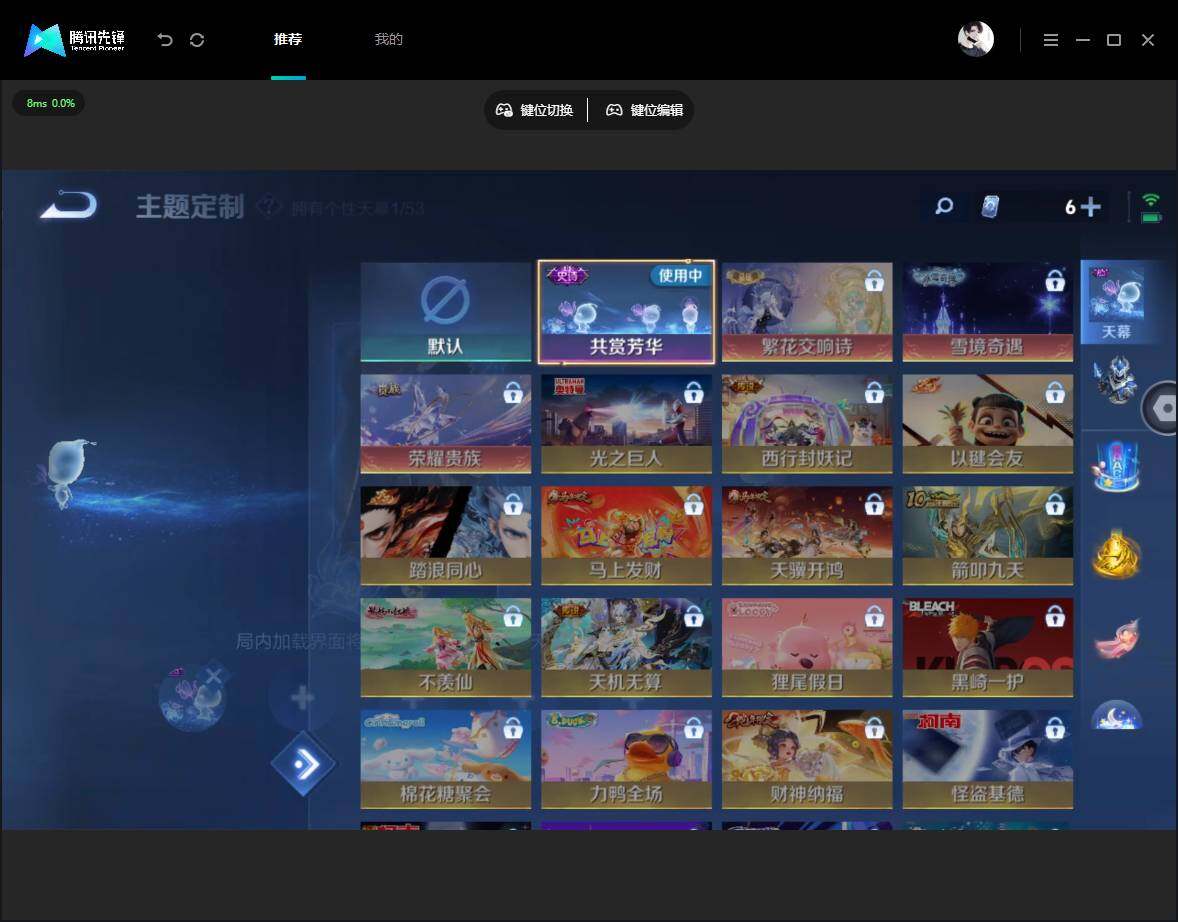This screenshot has height=922, width=1178.
Task: Click the lock icon on 雪境奇遇
Action: (x=1055, y=281)
